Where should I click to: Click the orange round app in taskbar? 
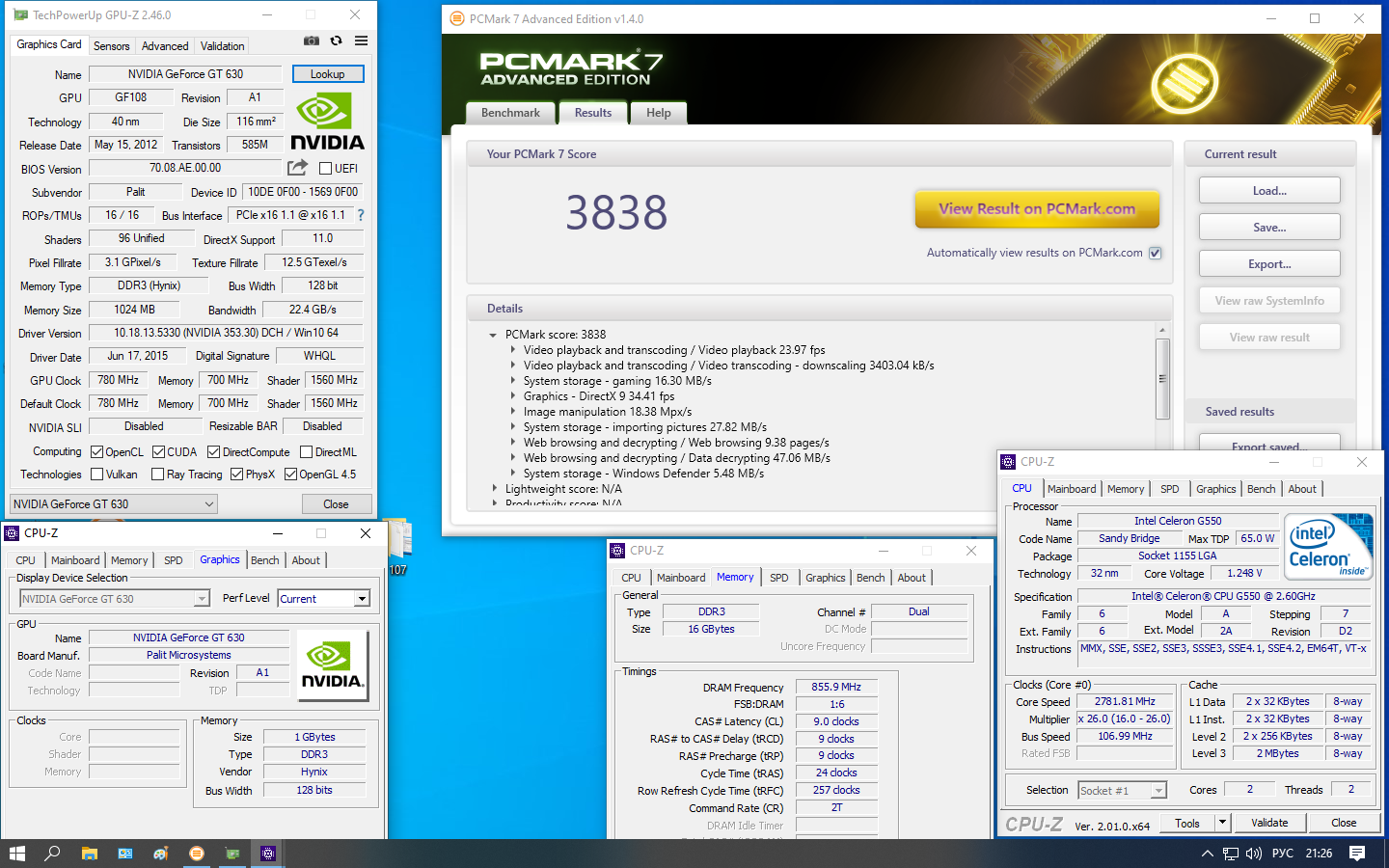click(x=197, y=854)
